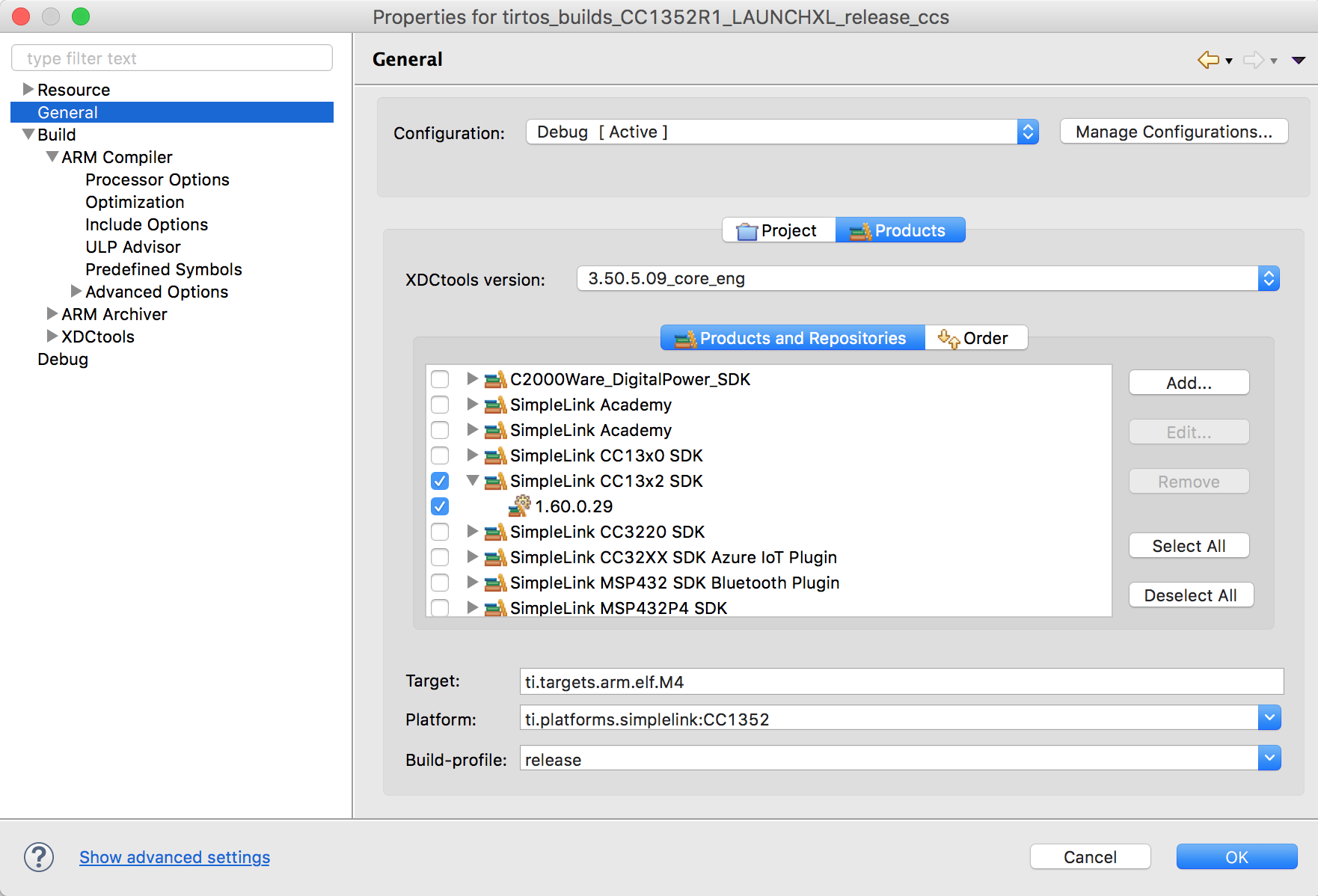The width and height of the screenshot is (1318, 896).
Task: Click the MSP432 Bluetooth Plugin product icon
Action: [x=495, y=583]
